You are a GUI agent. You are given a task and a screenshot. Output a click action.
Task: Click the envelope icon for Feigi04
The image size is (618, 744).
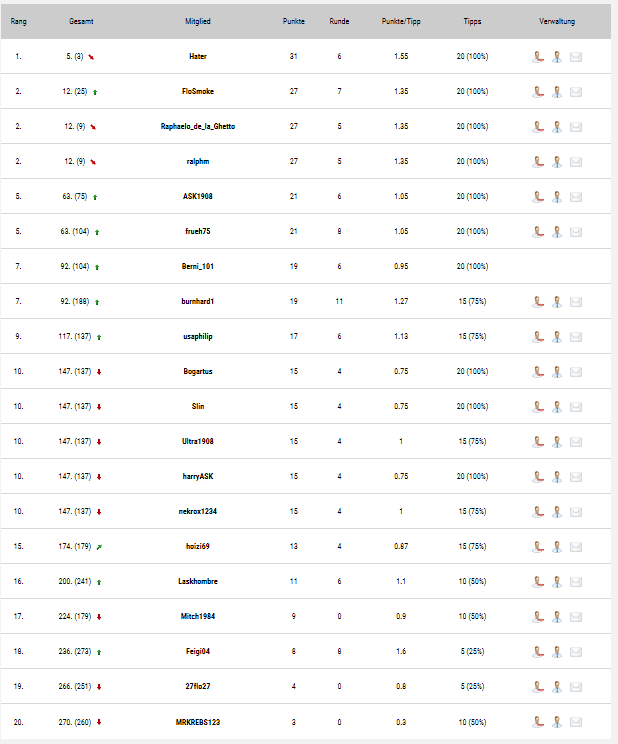(x=576, y=652)
